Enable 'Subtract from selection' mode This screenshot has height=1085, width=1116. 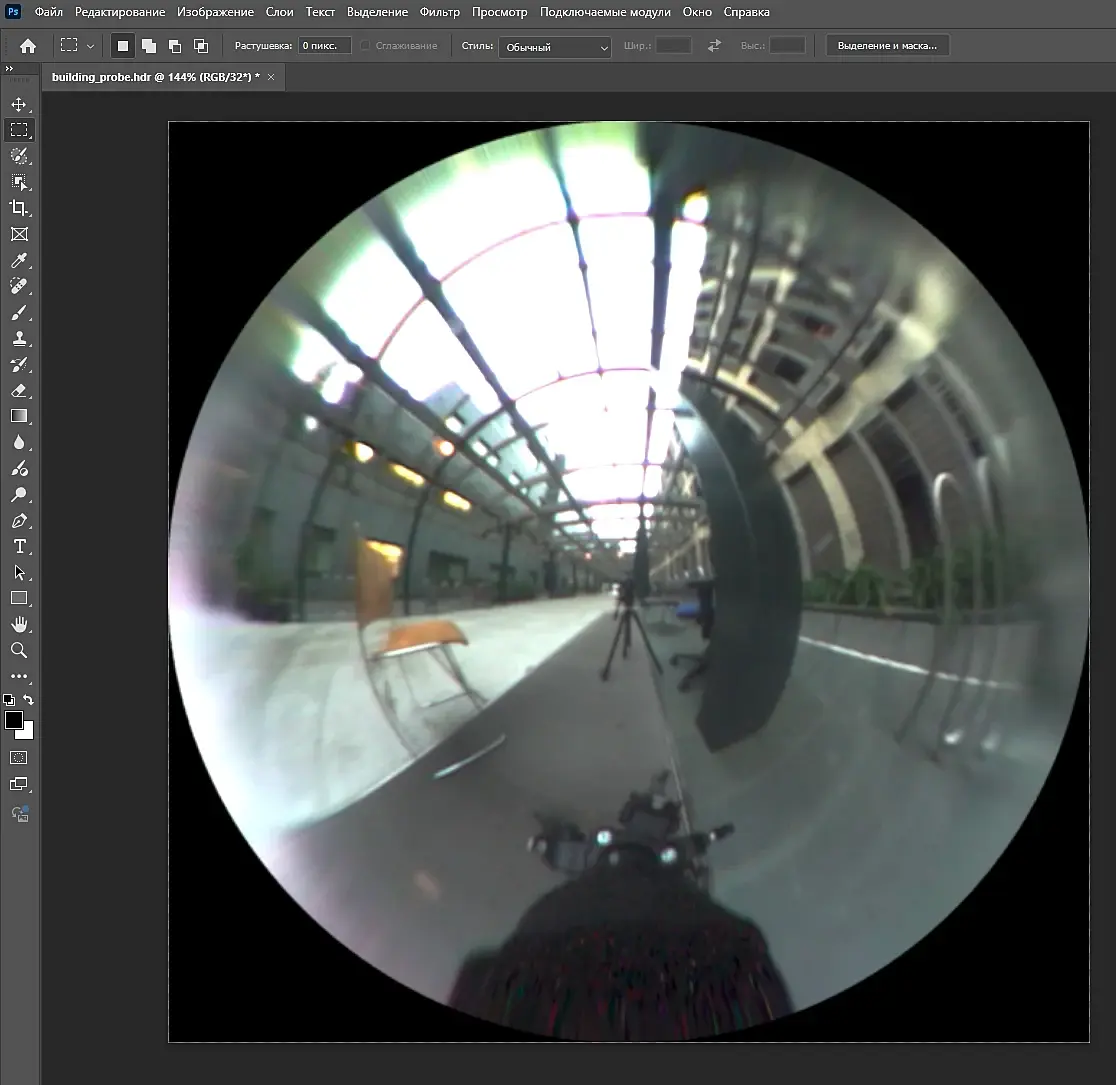(x=175, y=46)
